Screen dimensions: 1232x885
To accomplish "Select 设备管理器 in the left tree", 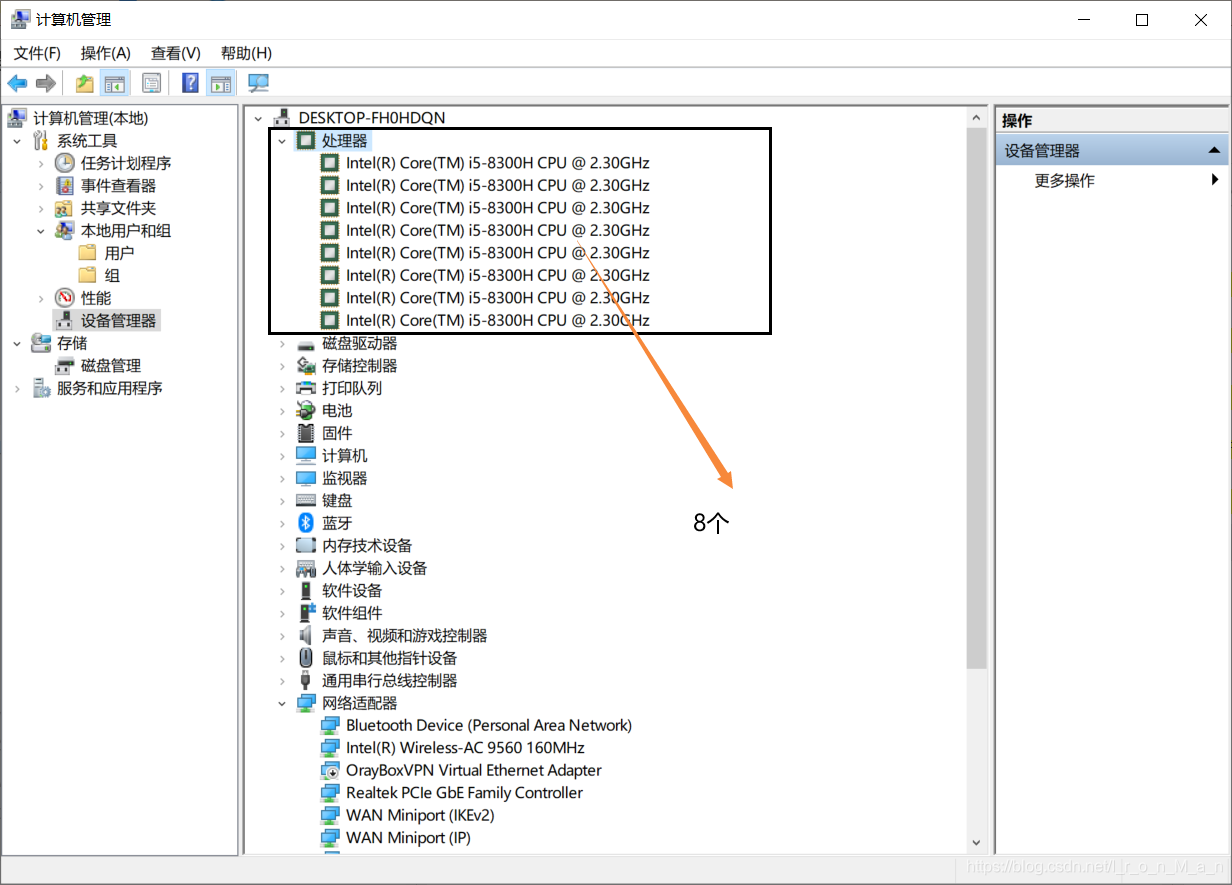I will click(119, 321).
